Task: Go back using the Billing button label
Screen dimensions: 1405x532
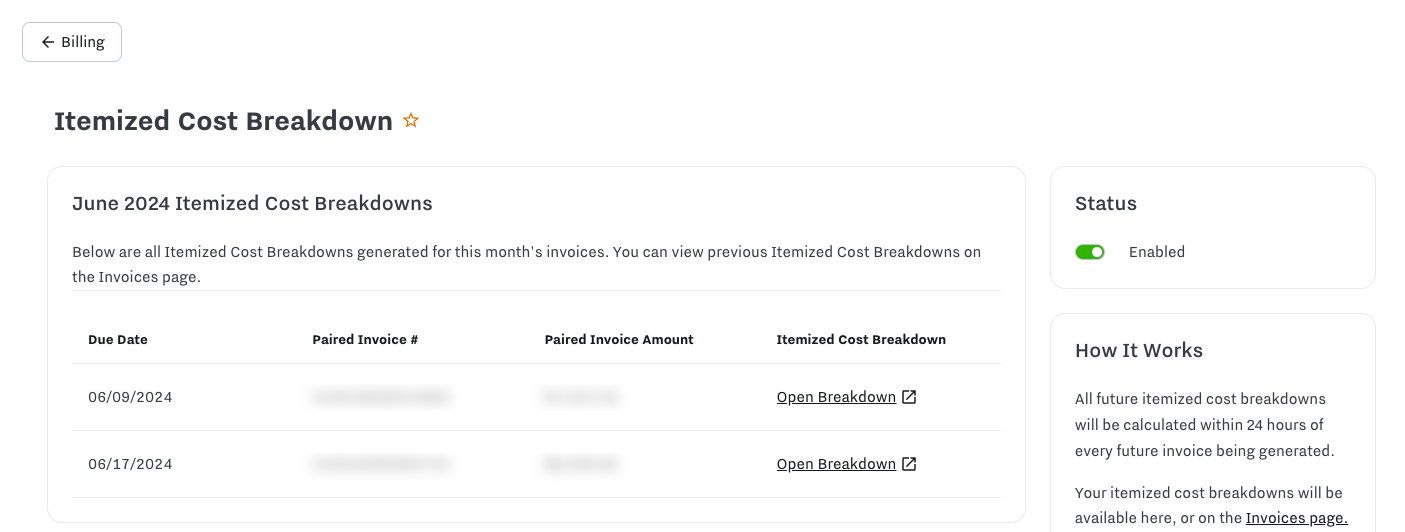Action: tap(83, 42)
